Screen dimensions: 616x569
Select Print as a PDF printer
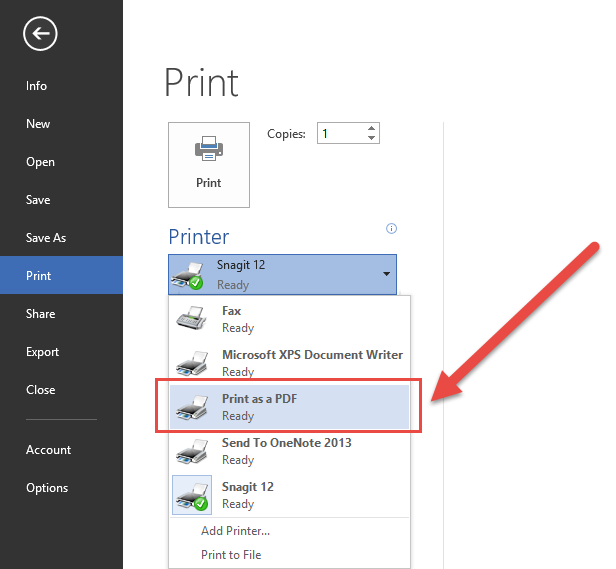[x=290, y=407]
